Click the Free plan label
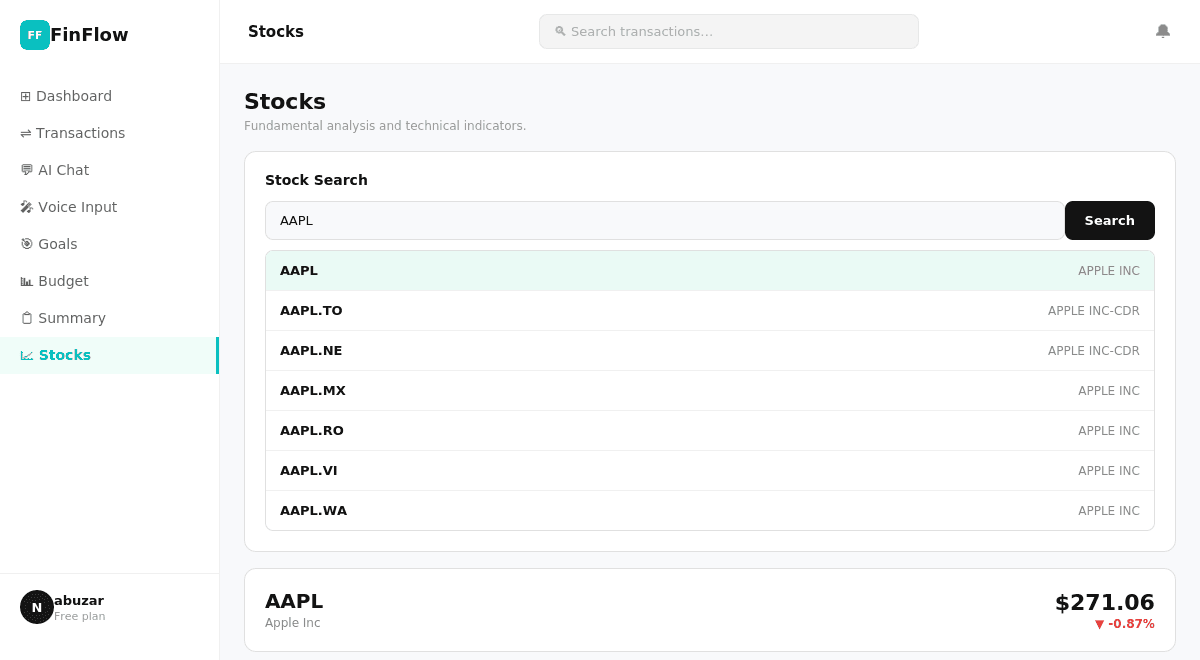Viewport: 1200px width, 660px height. (x=80, y=616)
